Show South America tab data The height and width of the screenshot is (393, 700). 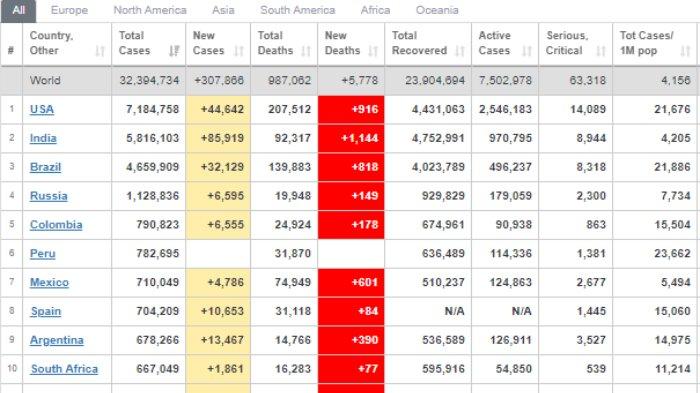click(x=298, y=10)
